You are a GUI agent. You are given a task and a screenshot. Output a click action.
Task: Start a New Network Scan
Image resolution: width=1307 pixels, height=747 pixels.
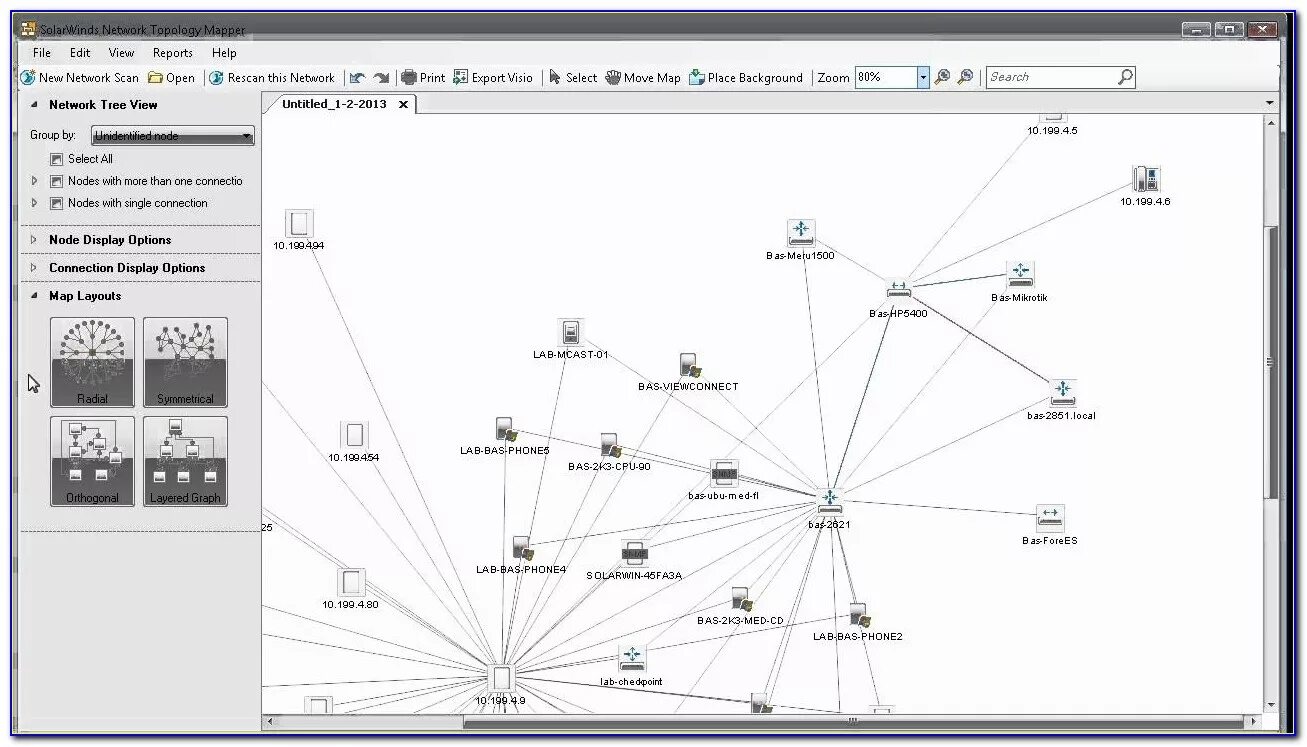(x=80, y=78)
